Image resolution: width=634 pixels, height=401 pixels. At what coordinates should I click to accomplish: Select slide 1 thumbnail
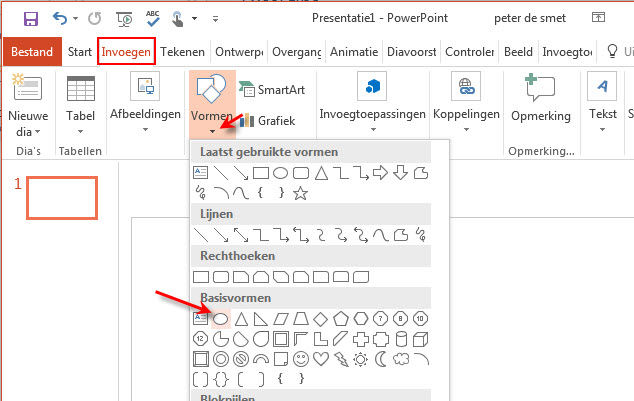point(62,198)
